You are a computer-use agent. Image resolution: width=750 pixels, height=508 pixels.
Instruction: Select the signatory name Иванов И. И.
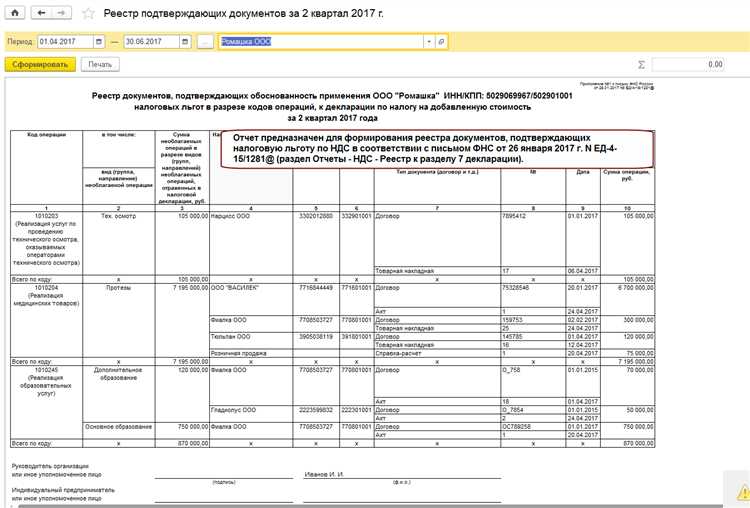324,475
